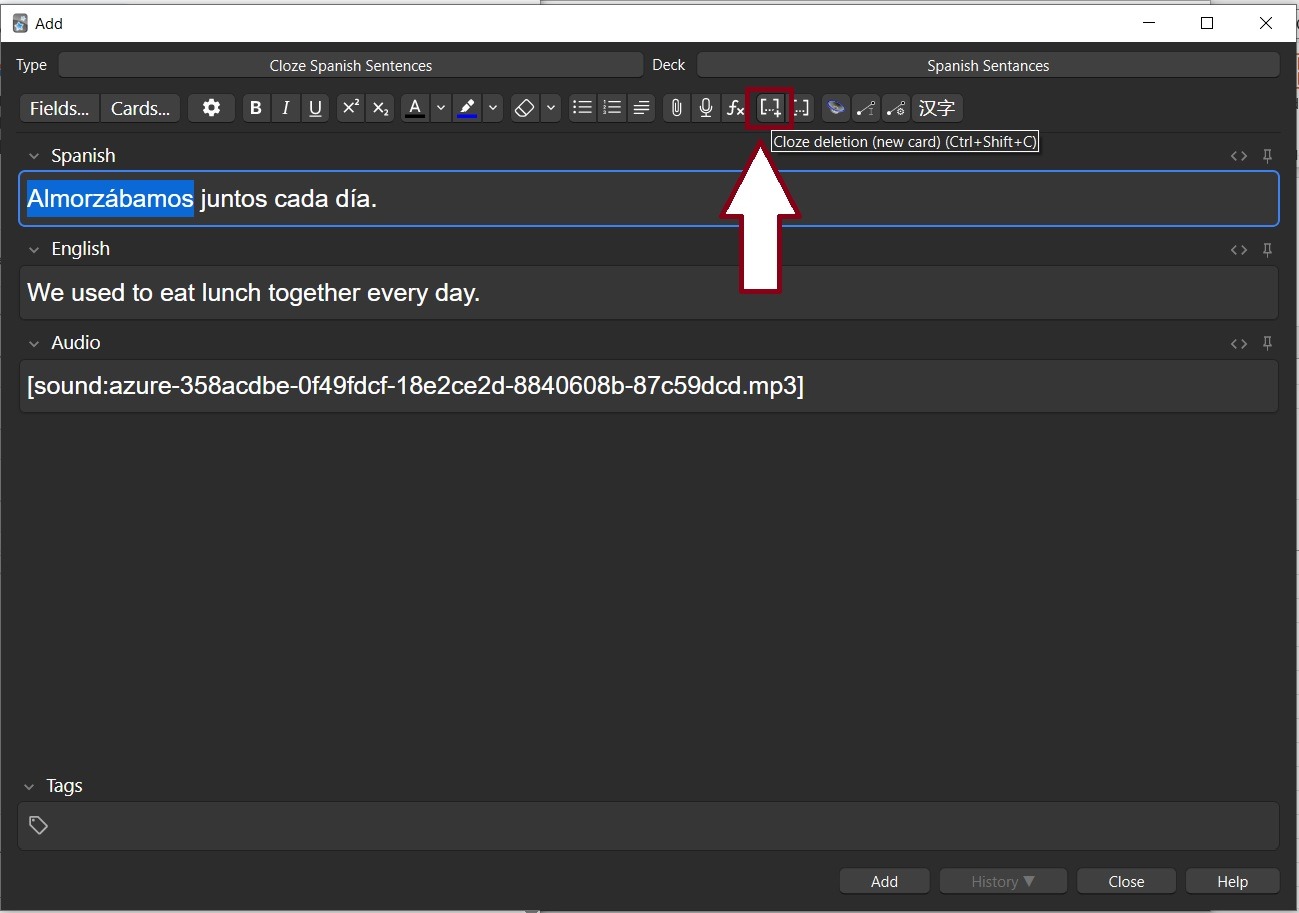1299x913 pixels.
Task: Open the History dropdown button
Action: [x=1003, y=881]
